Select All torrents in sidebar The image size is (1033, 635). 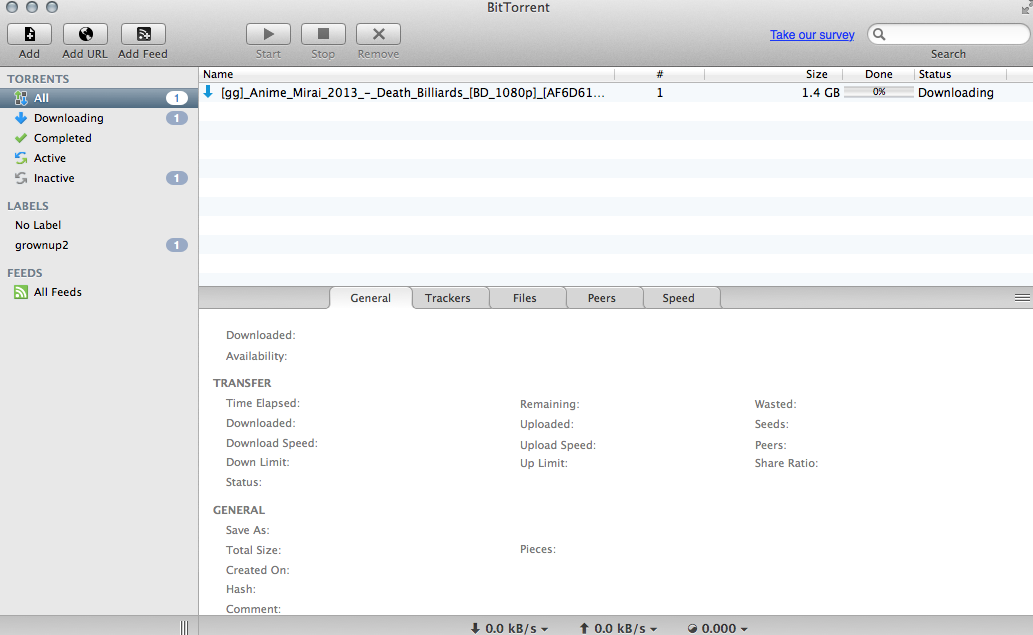99,98
